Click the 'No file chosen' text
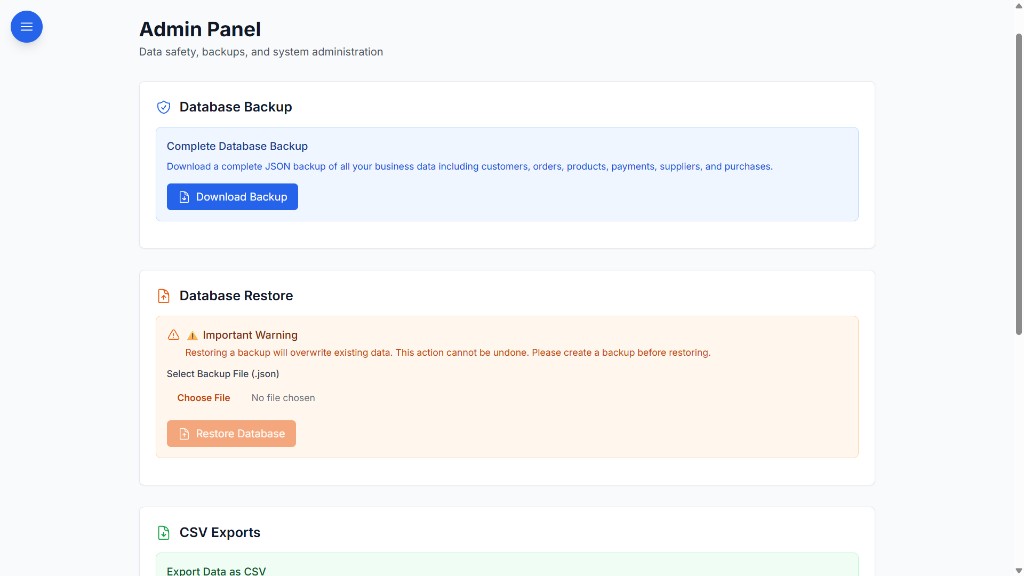This screenshot has width=1024, height=576. (283, 398)
